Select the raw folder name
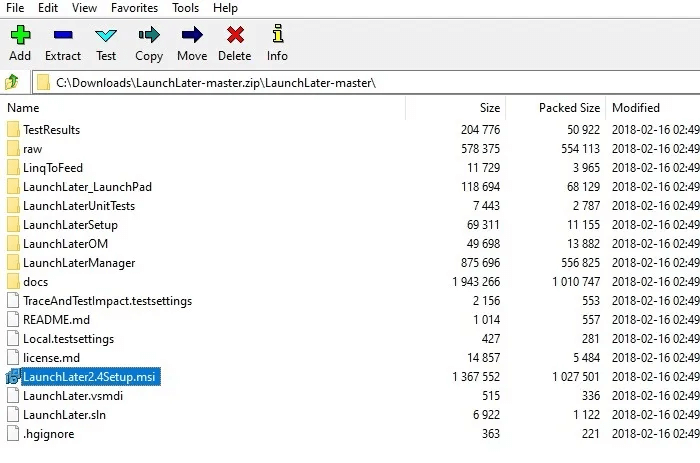Image resolution: width=700 pixels, height=463 pixels. pyautogui.click(x=33, y=149)
